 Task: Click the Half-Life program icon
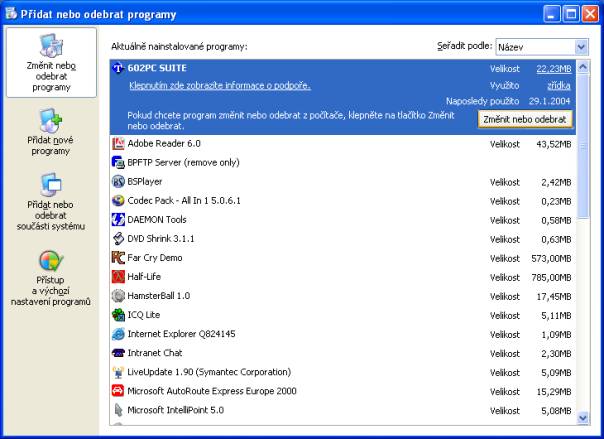[118, 277]
